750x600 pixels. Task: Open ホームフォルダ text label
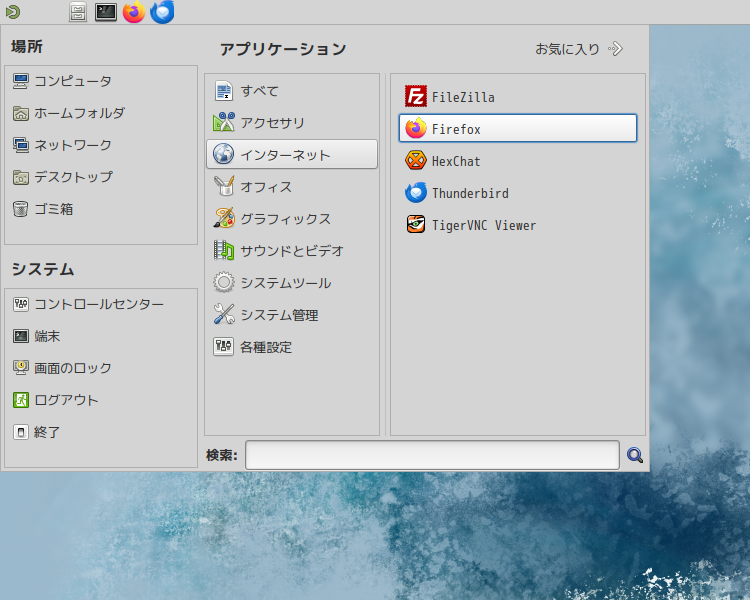click(x=79, y=113)
